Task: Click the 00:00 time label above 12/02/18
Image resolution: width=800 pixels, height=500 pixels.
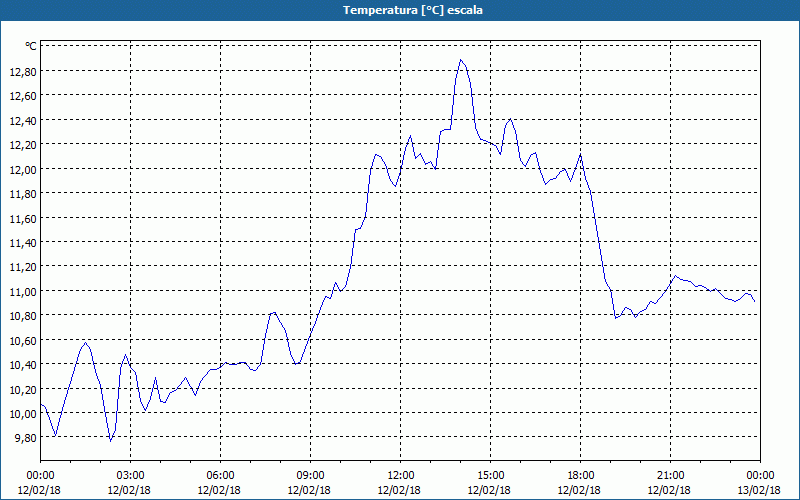Action: tap(40, 476)
